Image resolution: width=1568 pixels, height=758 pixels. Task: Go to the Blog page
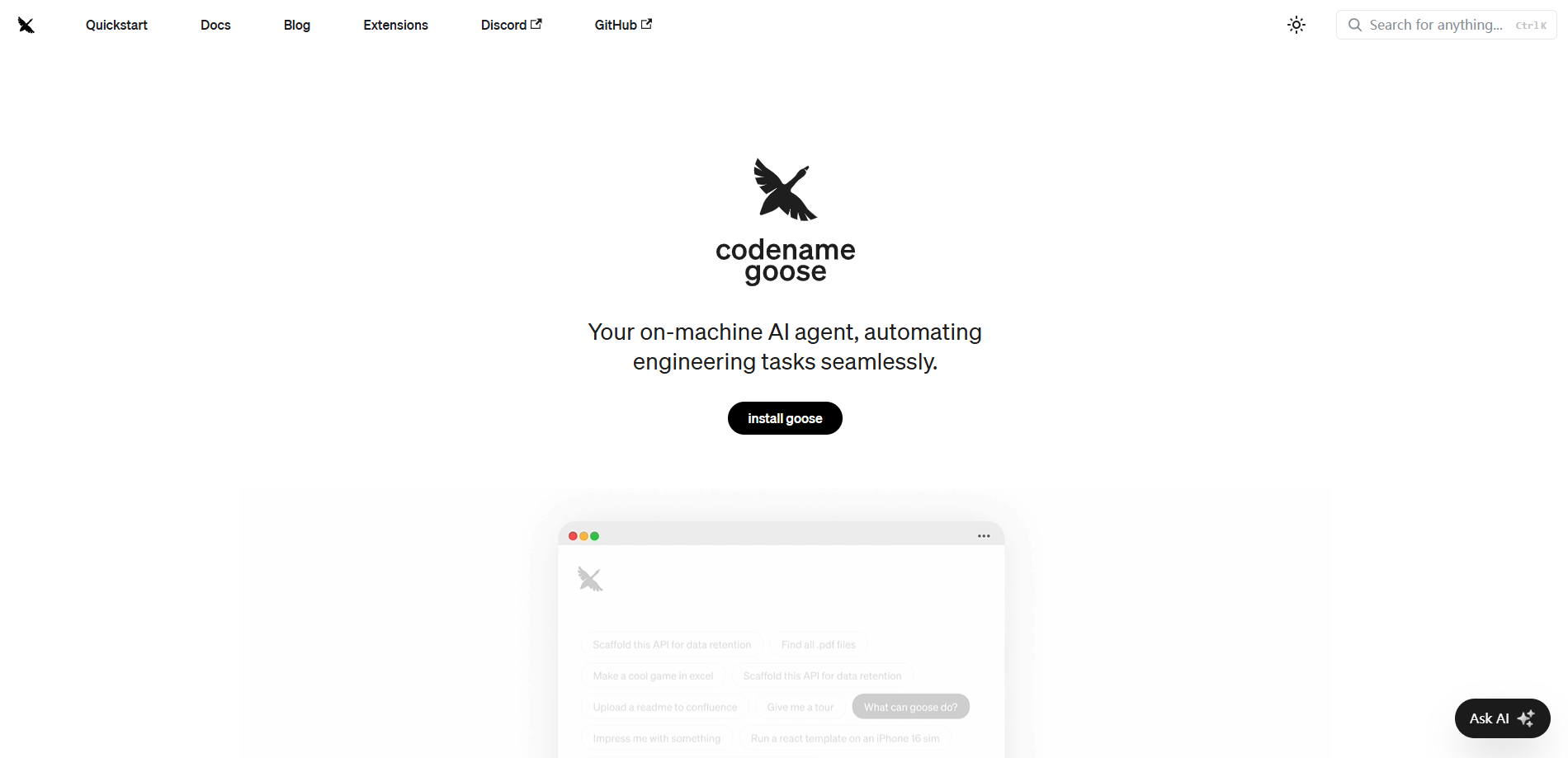(x=297, y=25)
